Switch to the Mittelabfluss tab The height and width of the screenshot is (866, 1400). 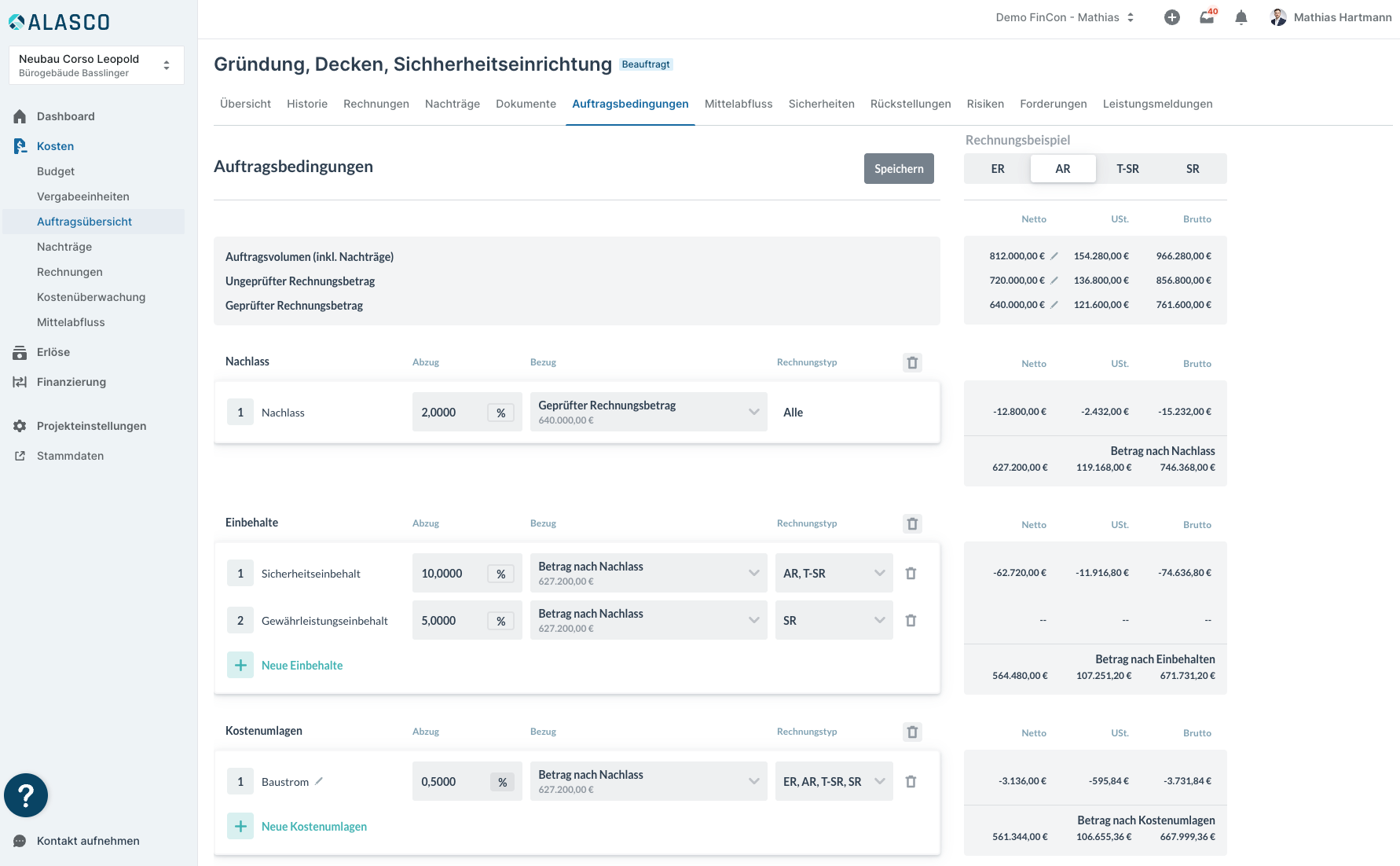coord(738,104)
